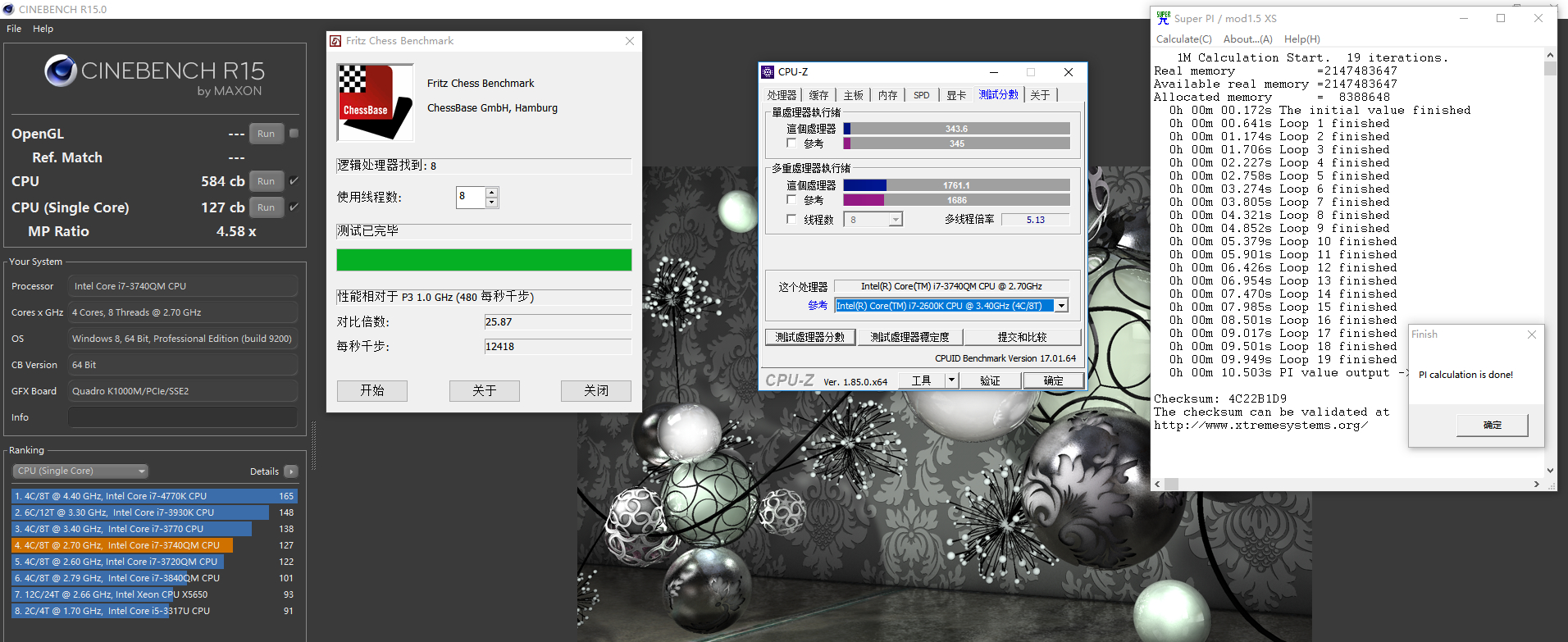1568x642 pixels.
Task: Toggle the CPU Single Core checkmark
Action: pyautogui.click(x=294, y=207)
